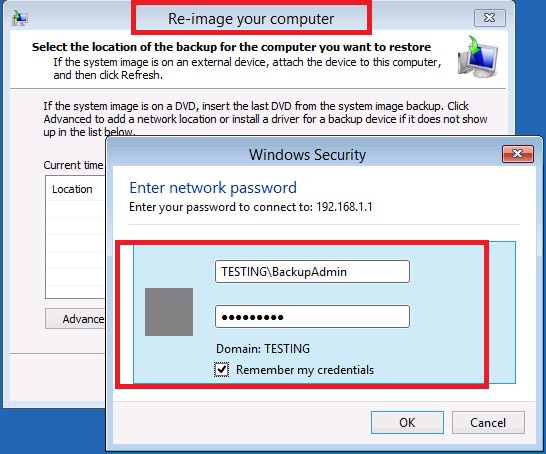Click the Advanced button

tap(75, 319)
